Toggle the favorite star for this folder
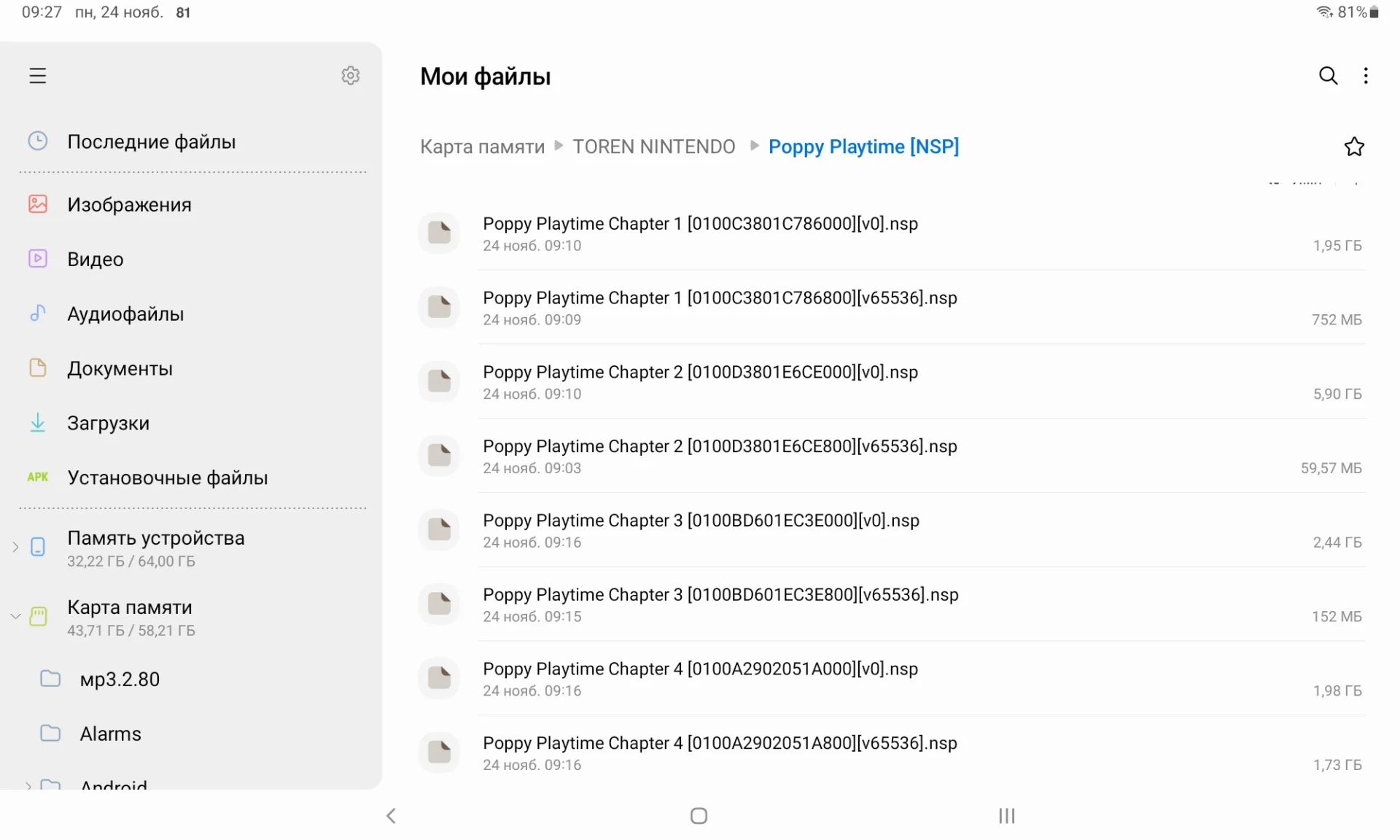 (1354, 147)
